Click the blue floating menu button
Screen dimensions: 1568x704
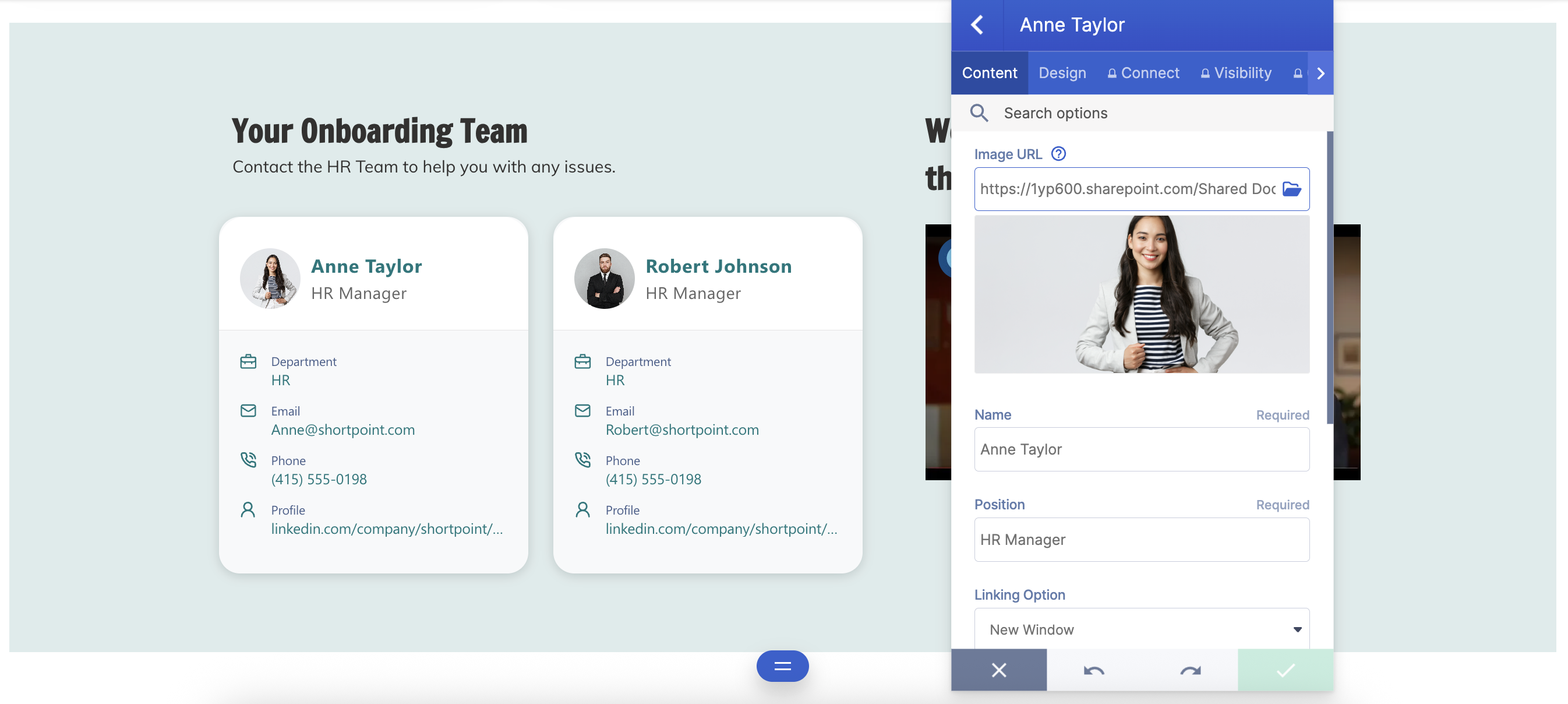point(782,666)
